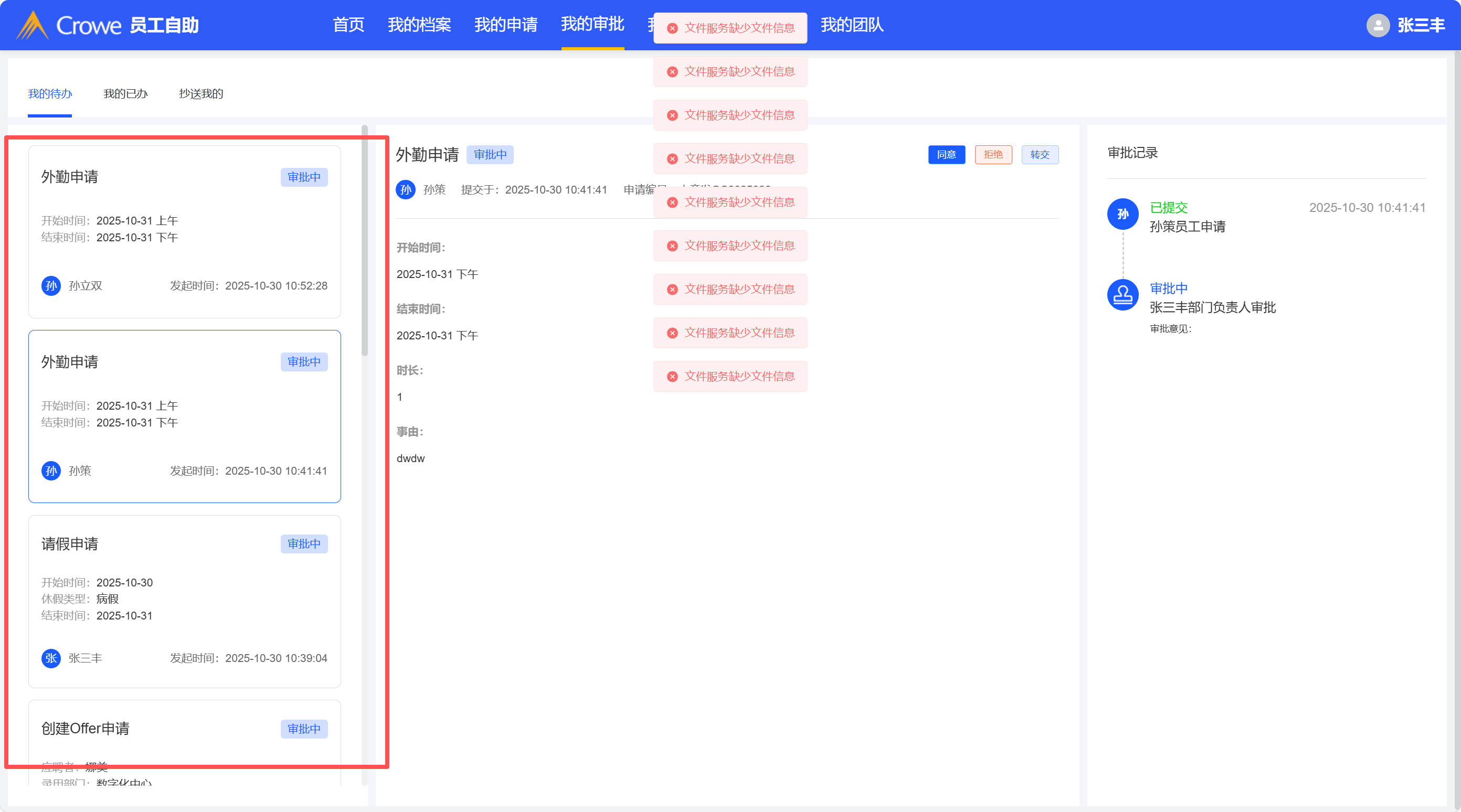Click 张三丰's avatar in the leave request card

(51, 658)
